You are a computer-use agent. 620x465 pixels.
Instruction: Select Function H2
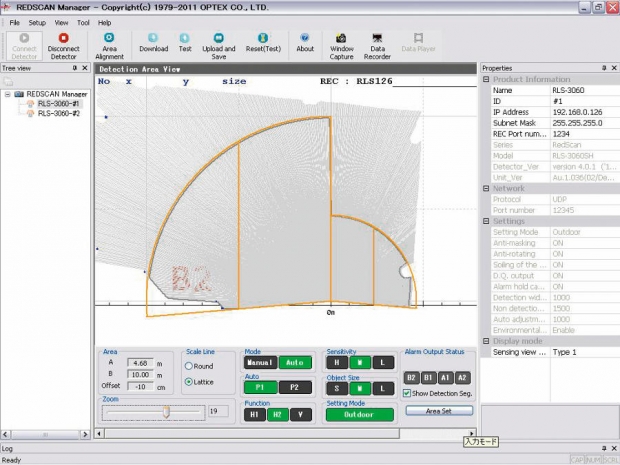click(278, 415)
